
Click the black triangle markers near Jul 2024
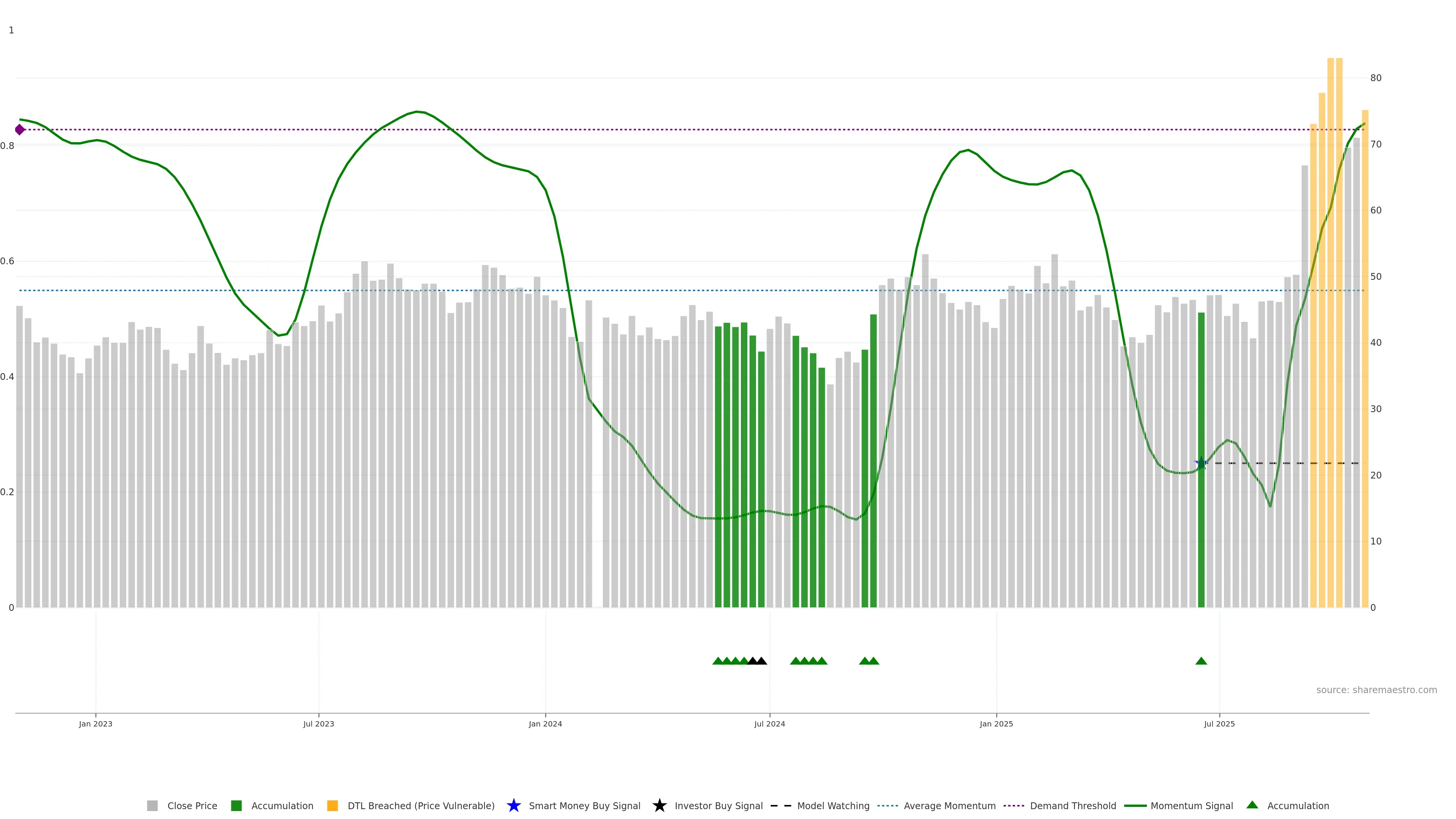point(757,661)
